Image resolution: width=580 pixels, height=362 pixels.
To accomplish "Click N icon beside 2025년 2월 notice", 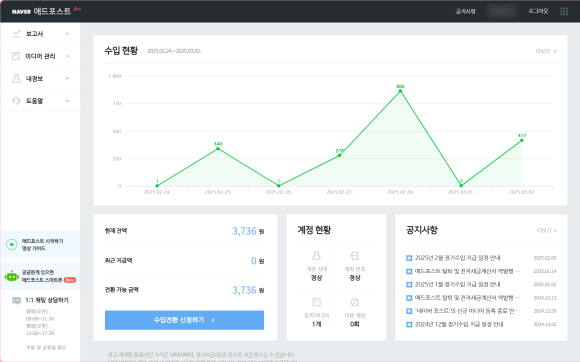I will pyautogui.click(x=409, y=258).
